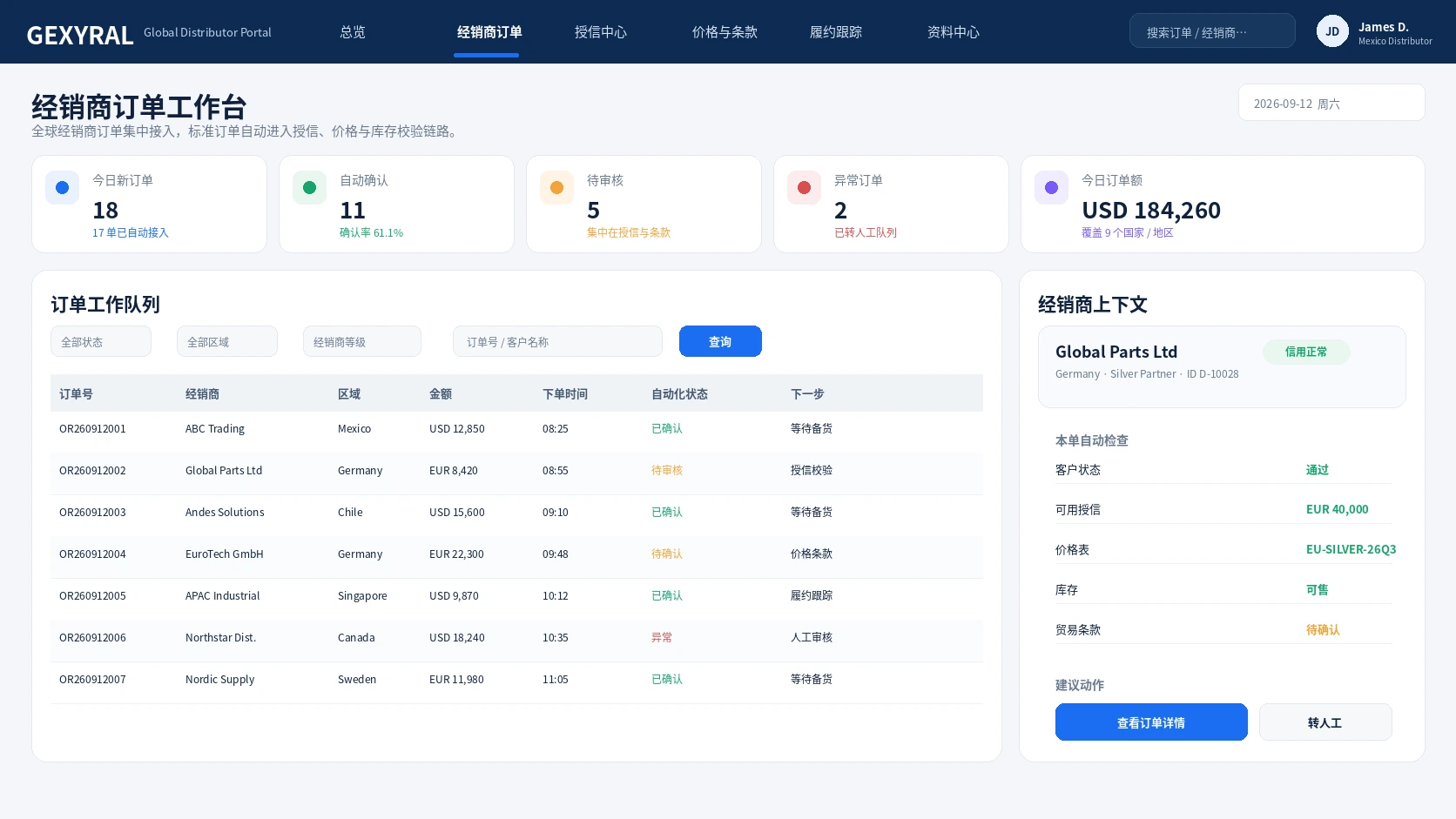This screenshot has height=819, width=1456.
Task: Click the purple dot icon on 今日订单额 card
Action: coord(1051,187)
